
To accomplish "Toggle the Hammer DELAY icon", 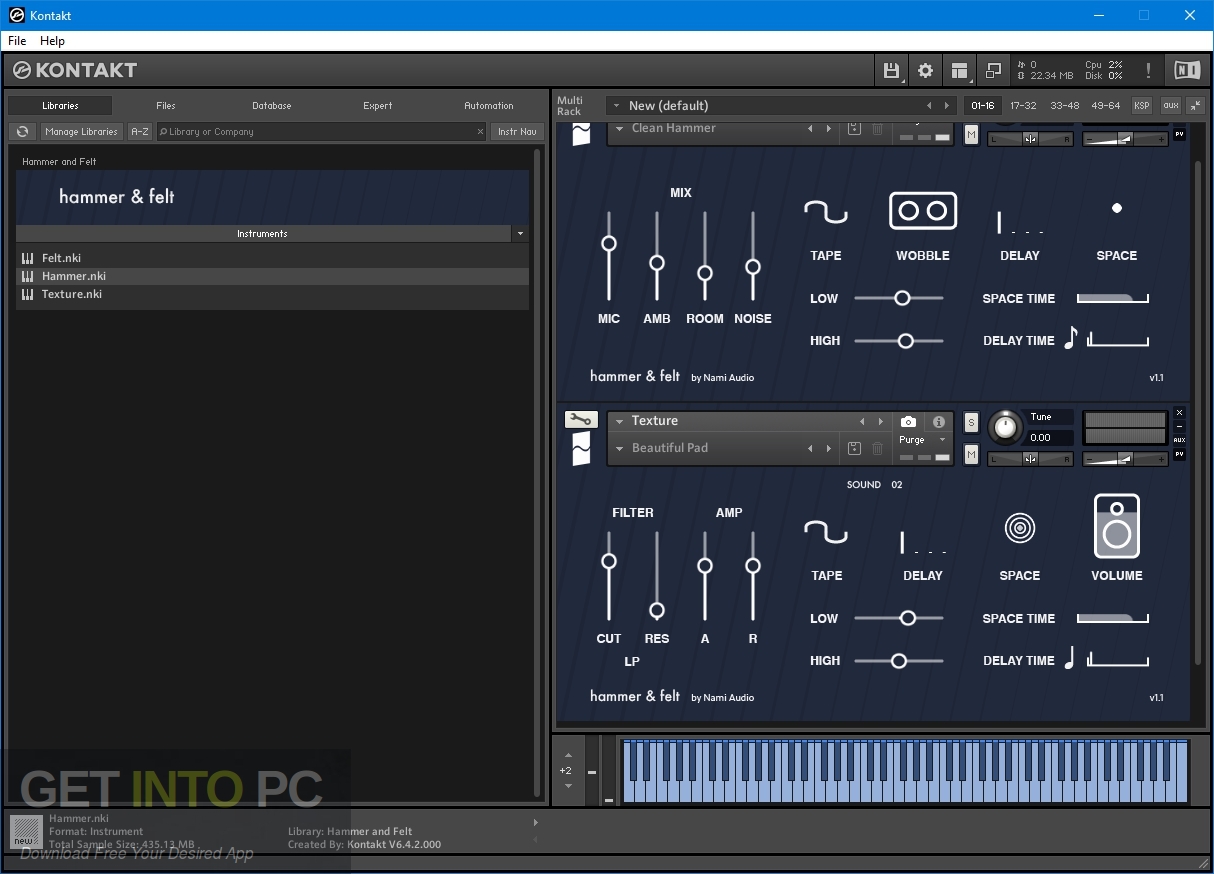I will [1020, 222].
